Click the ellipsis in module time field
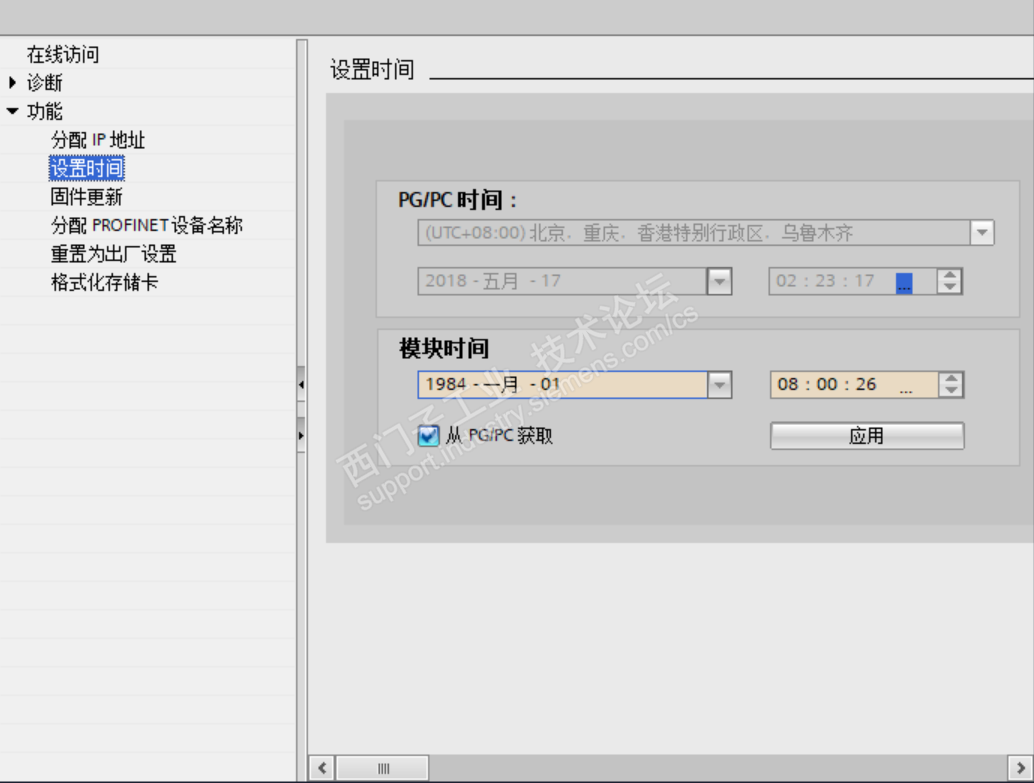The width and height of the screenshot is (1034, 783). (906, 389)
